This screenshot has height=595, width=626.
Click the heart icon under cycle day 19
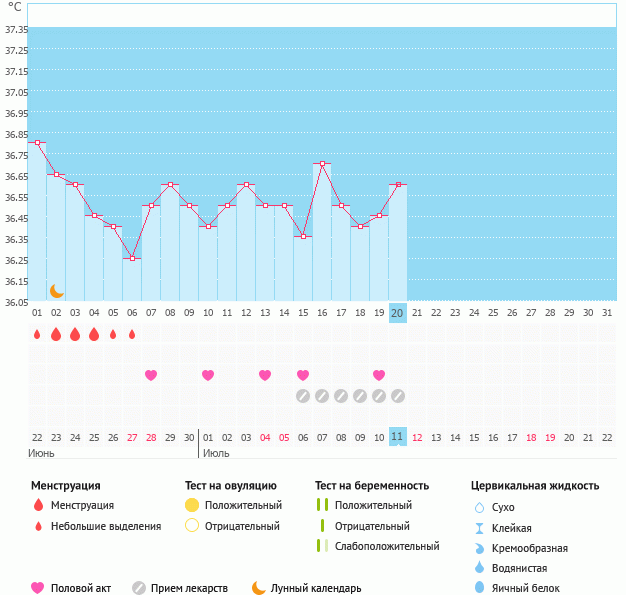(x=379, y=375)
